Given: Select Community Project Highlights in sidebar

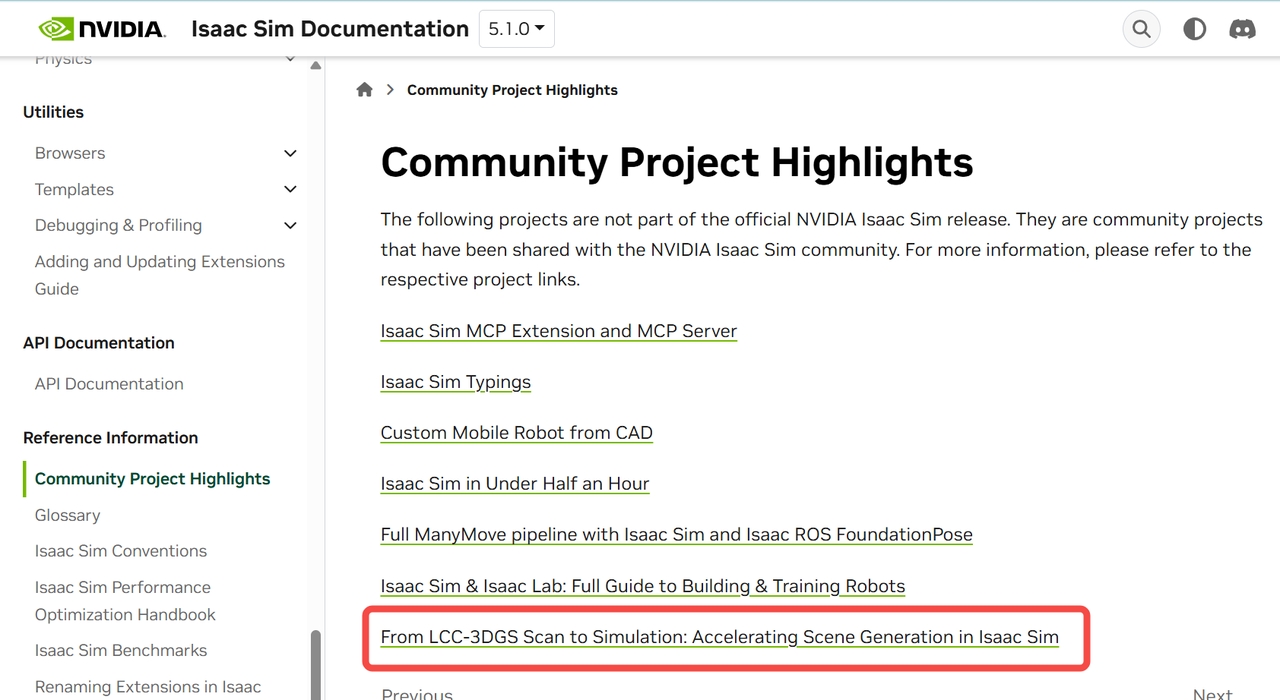Looking at the screenshot, I should (152, 479).
